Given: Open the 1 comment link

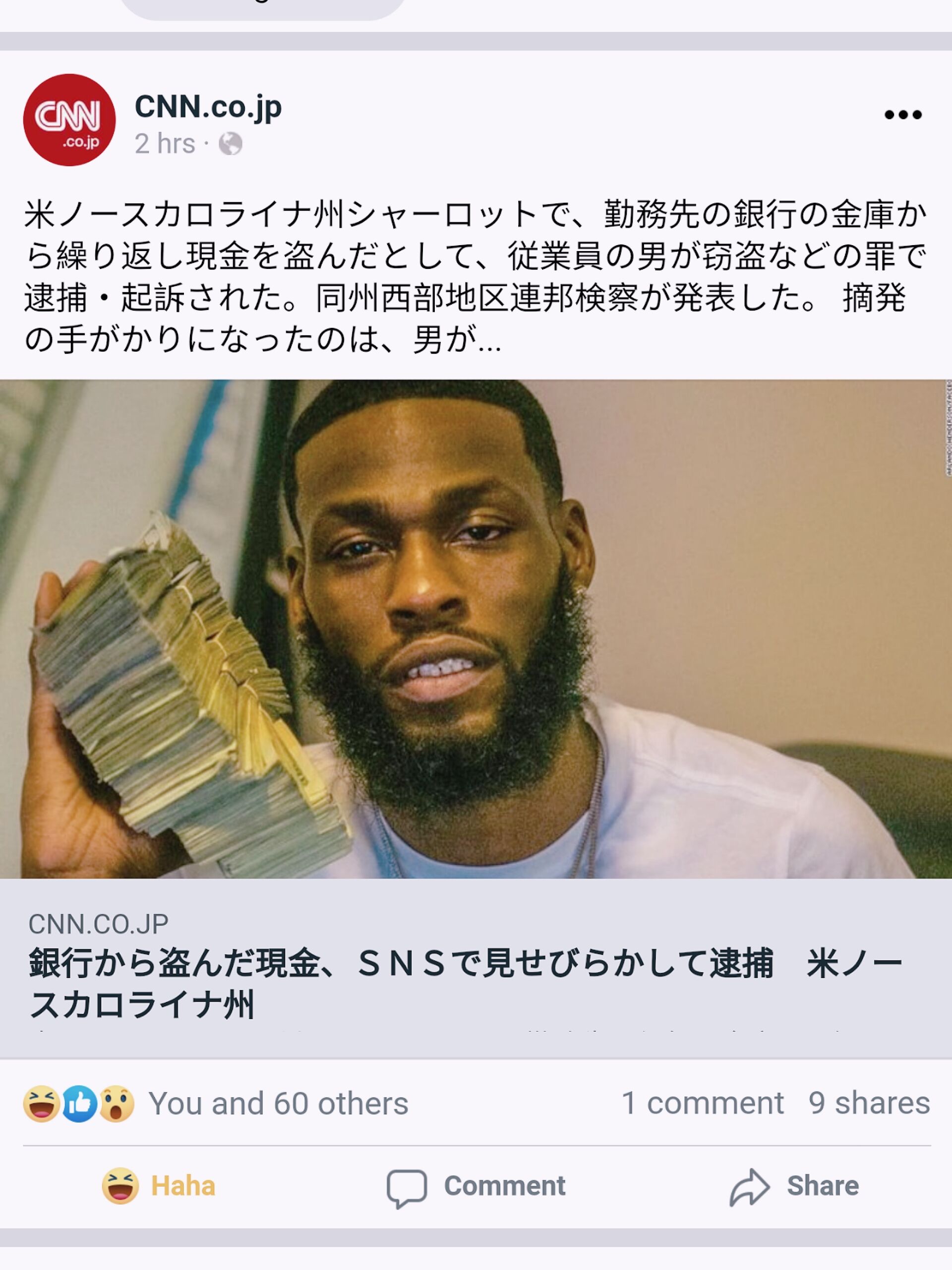Looking at the screenshot, I should tap(703, 1103).
